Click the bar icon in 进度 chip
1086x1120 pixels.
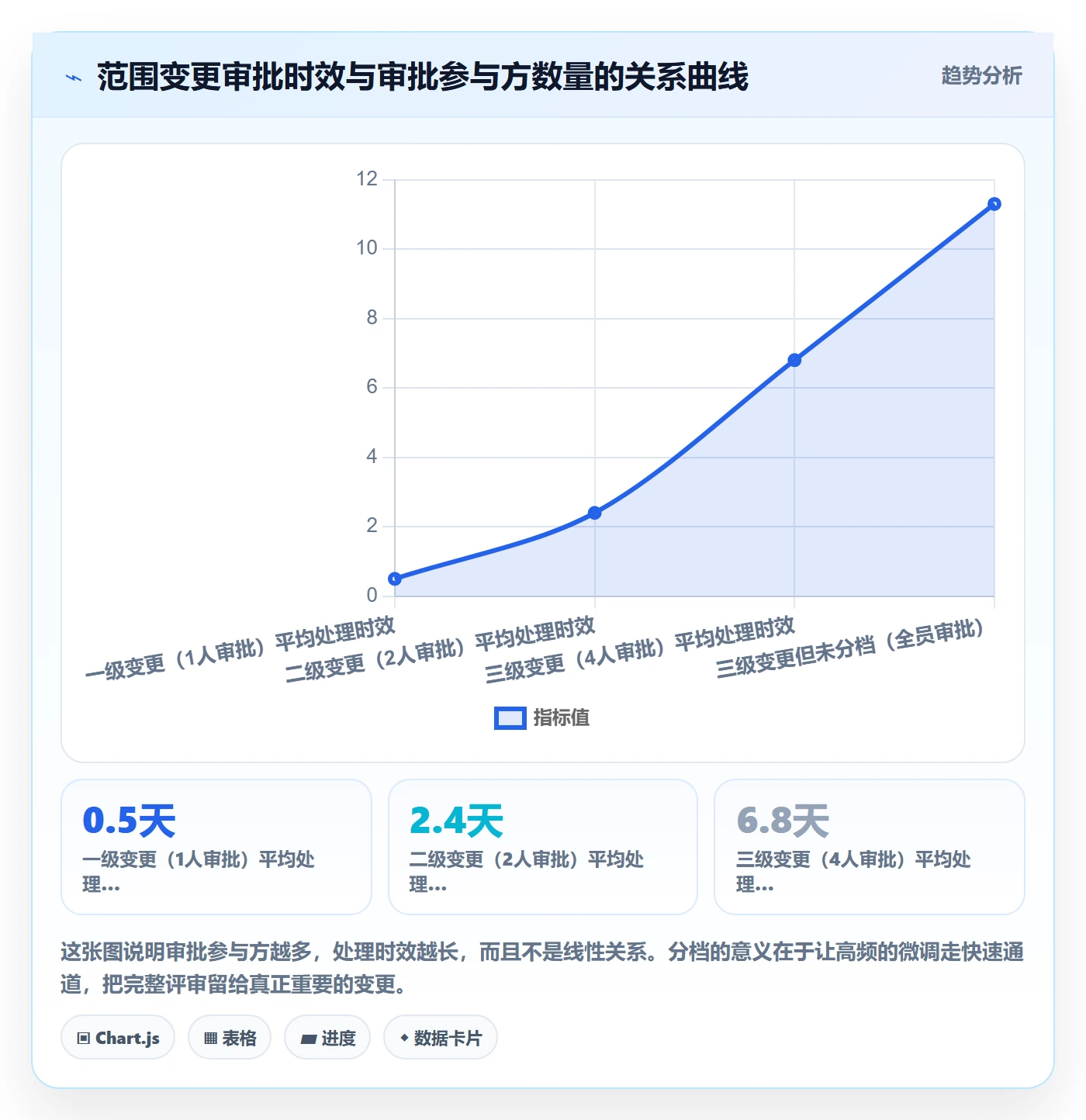click(308, 1039)
